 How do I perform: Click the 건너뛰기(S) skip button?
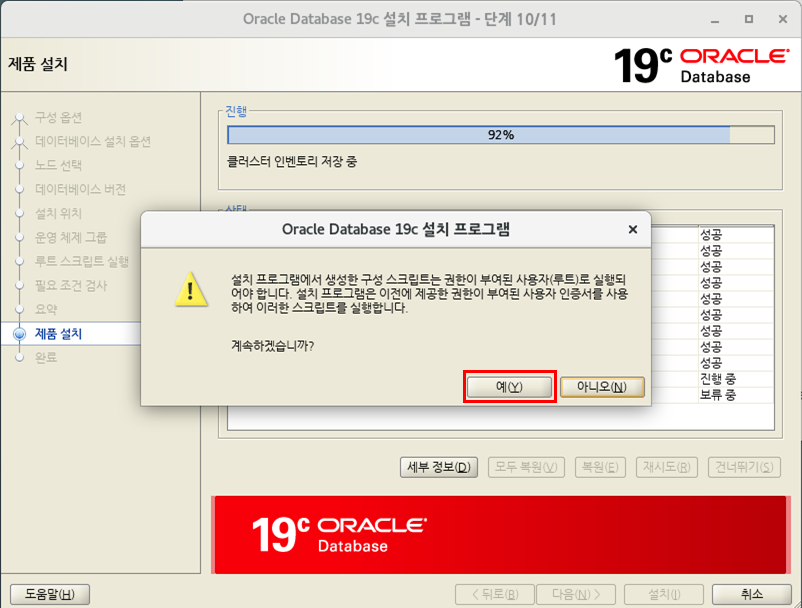pos(744,467)
